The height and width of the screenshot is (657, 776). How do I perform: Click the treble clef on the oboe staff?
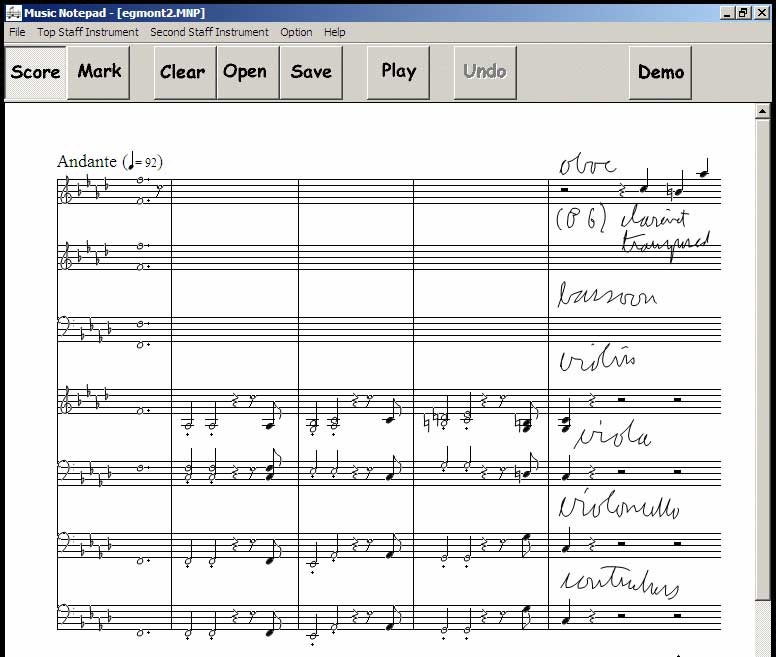pos(66,191)
